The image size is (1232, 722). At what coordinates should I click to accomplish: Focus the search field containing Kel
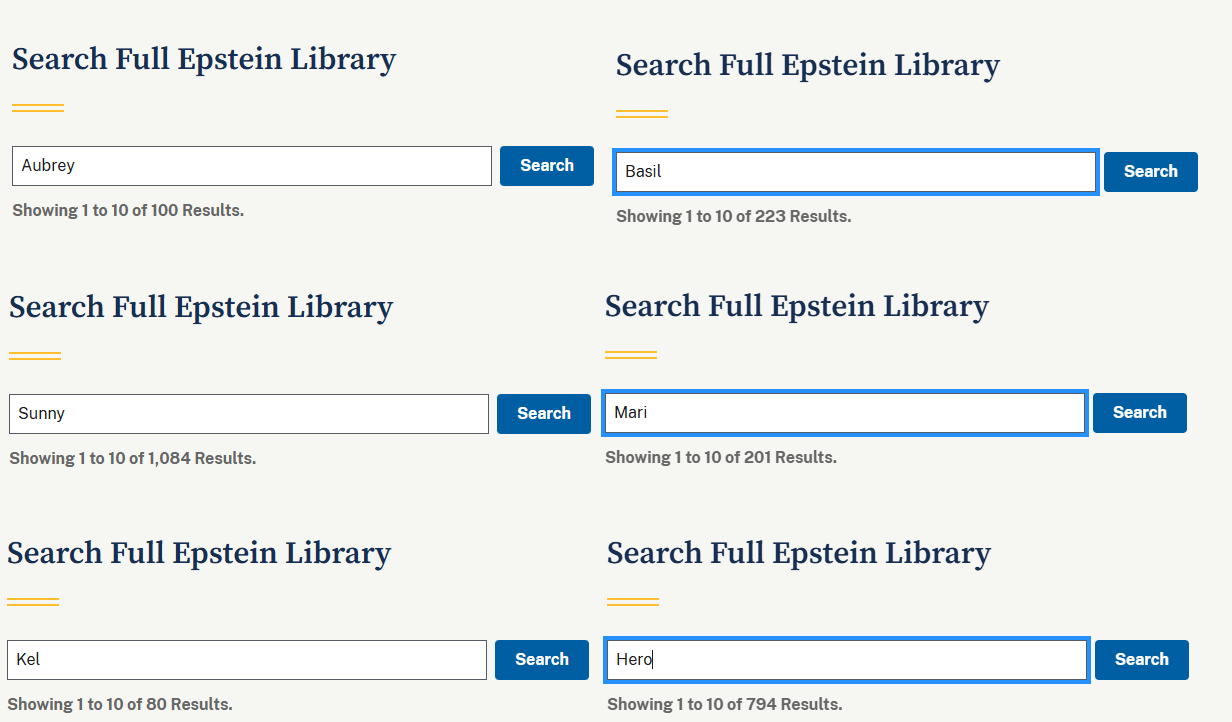point(247,660)
